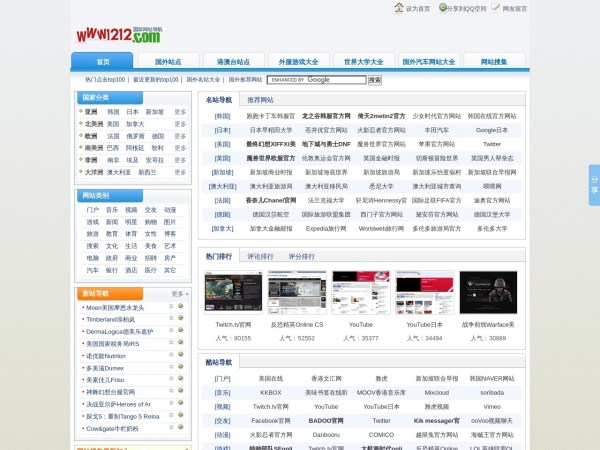Click the www1212.com site logo
This screenshot has height=450, width=600.
118,34
